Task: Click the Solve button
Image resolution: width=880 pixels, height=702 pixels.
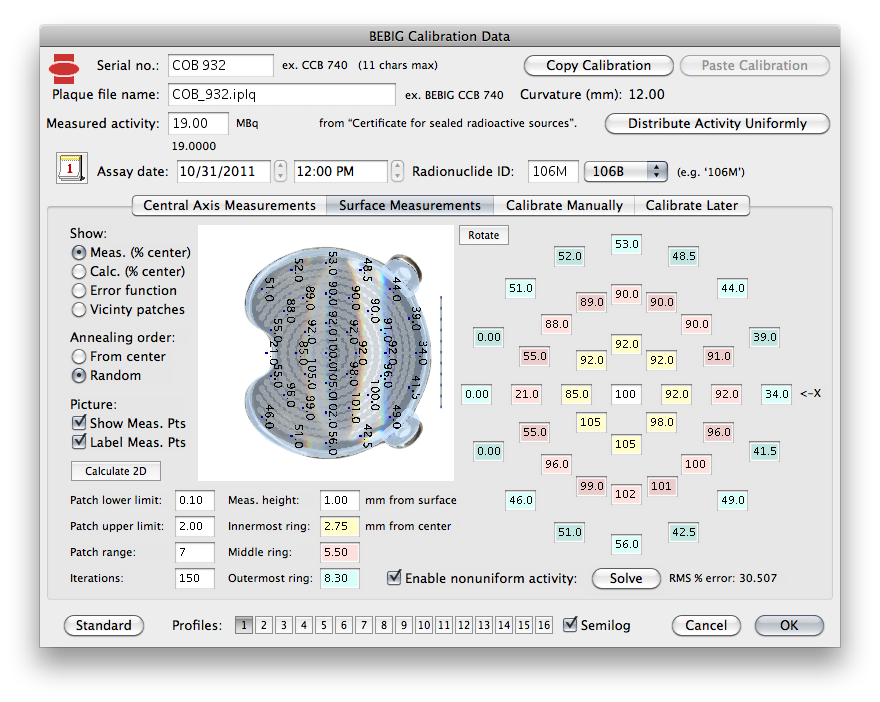Action: [x=626, y=579]
